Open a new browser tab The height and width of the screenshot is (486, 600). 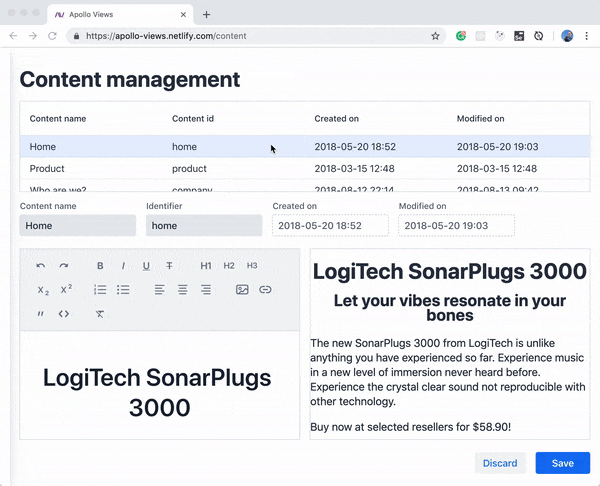[206, 15]
